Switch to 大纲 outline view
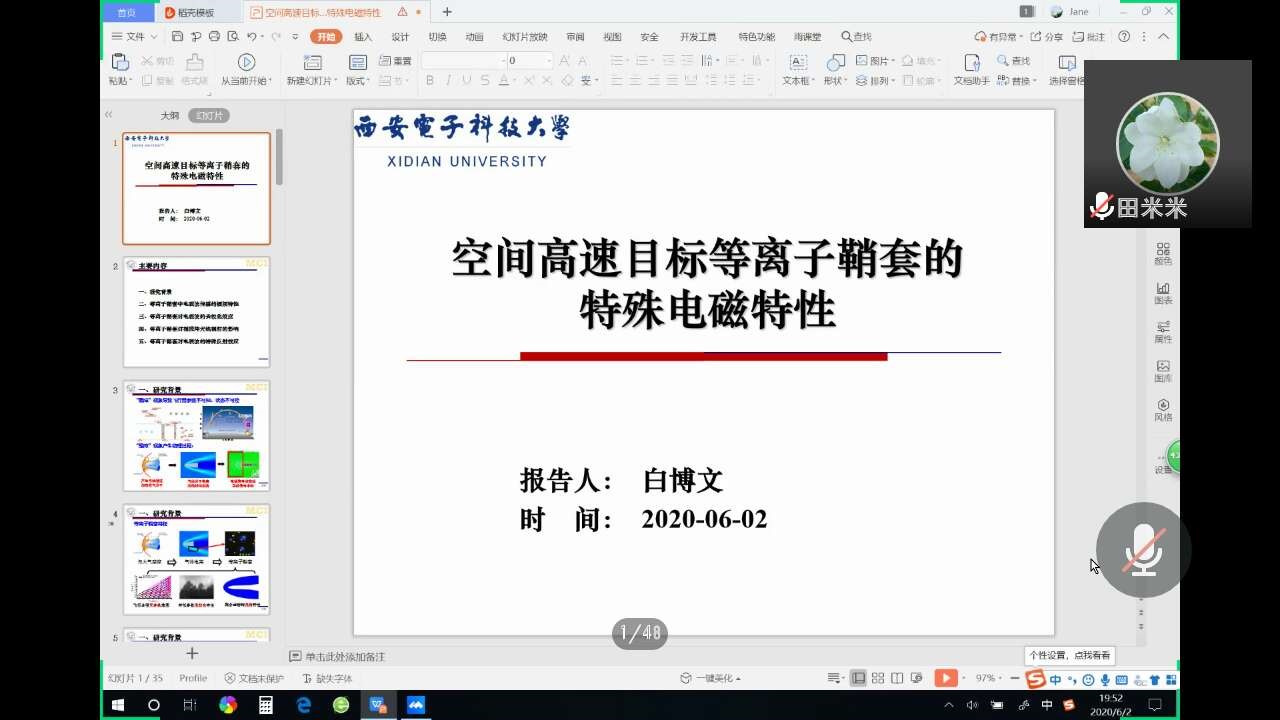This screenshot has height=720, width=1280. 170,116
